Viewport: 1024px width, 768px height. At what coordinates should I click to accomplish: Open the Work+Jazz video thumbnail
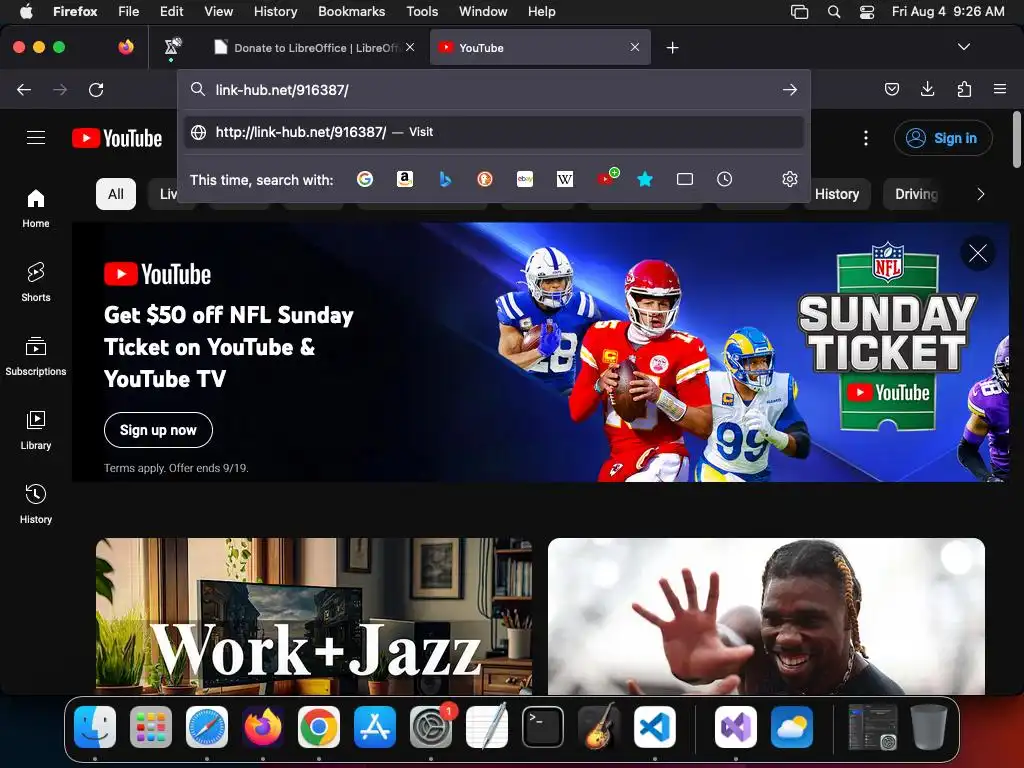pyautogui.click(x=313, y=616)
